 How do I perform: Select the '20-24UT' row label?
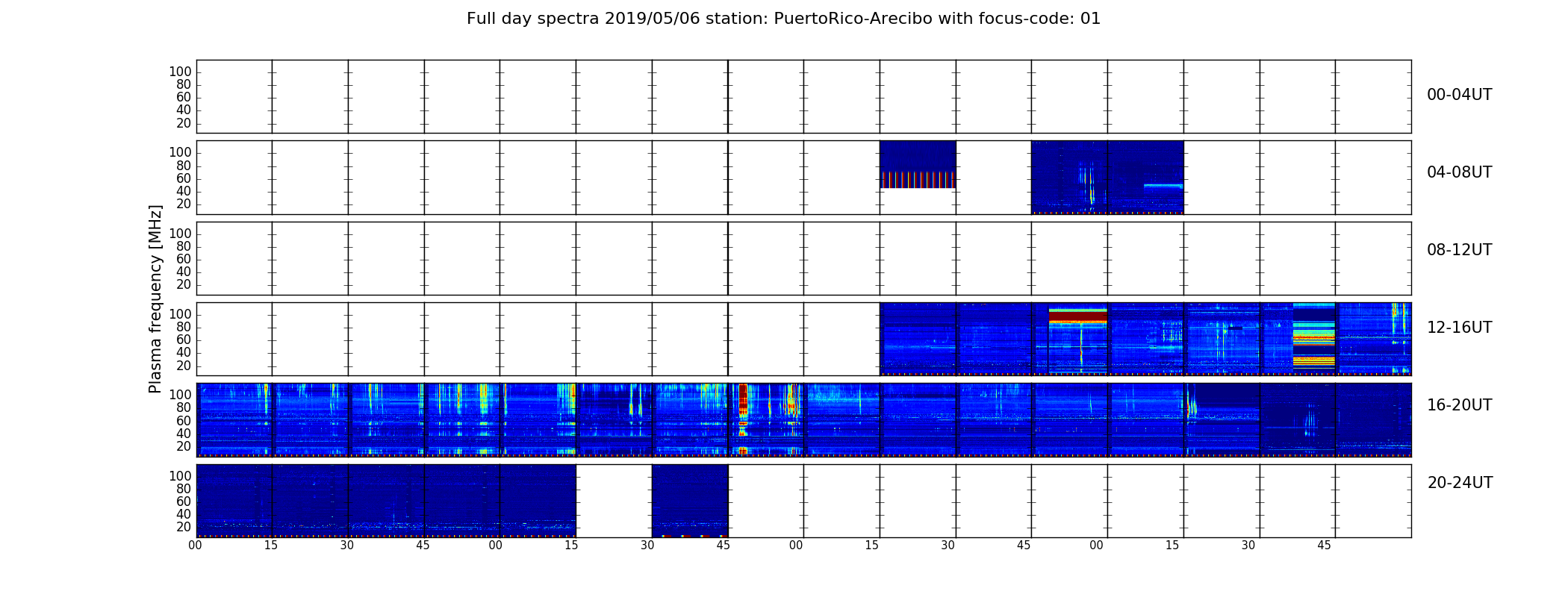click(x=1460, y=483)
